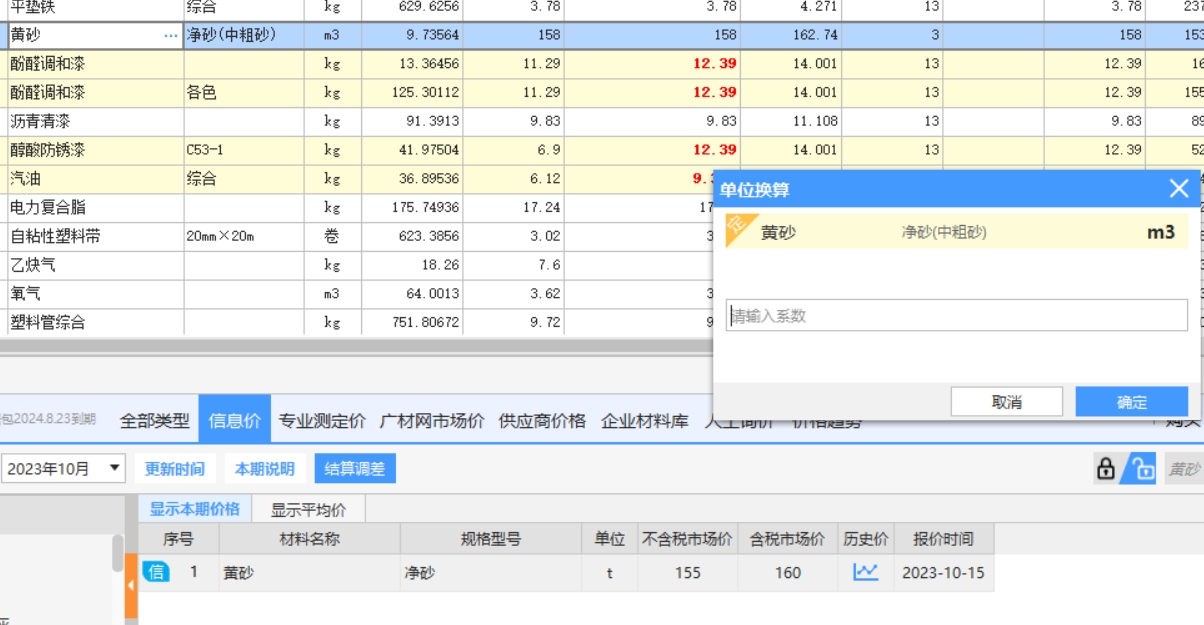Viewport: 1204px width, 625px height.
Task: Open the 企业材料库 tab
Action: click(x=645, y=421)
